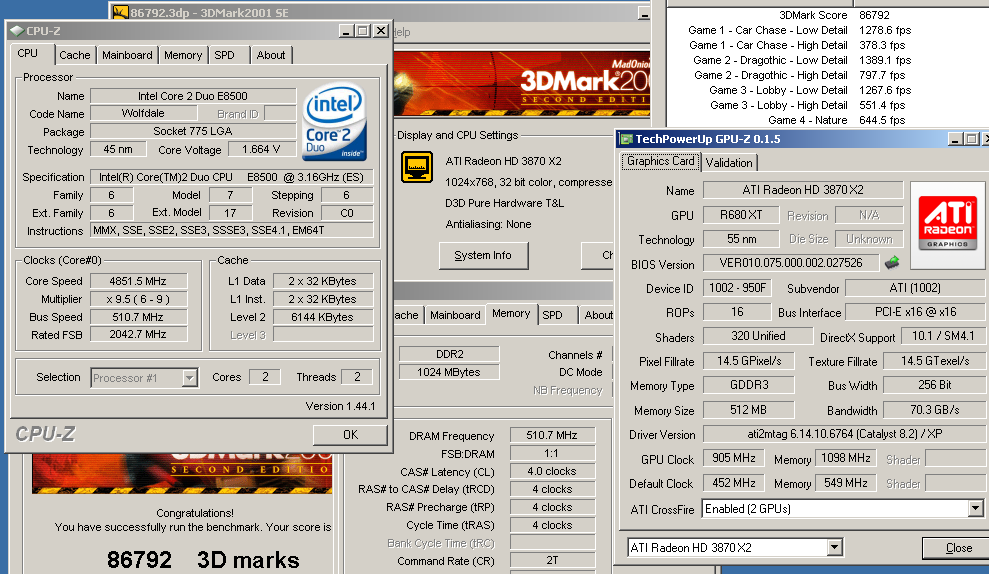Click the Core Speed 4851.5 MHz field
This screenshot has height=574, width=989.
coord(138,281)
